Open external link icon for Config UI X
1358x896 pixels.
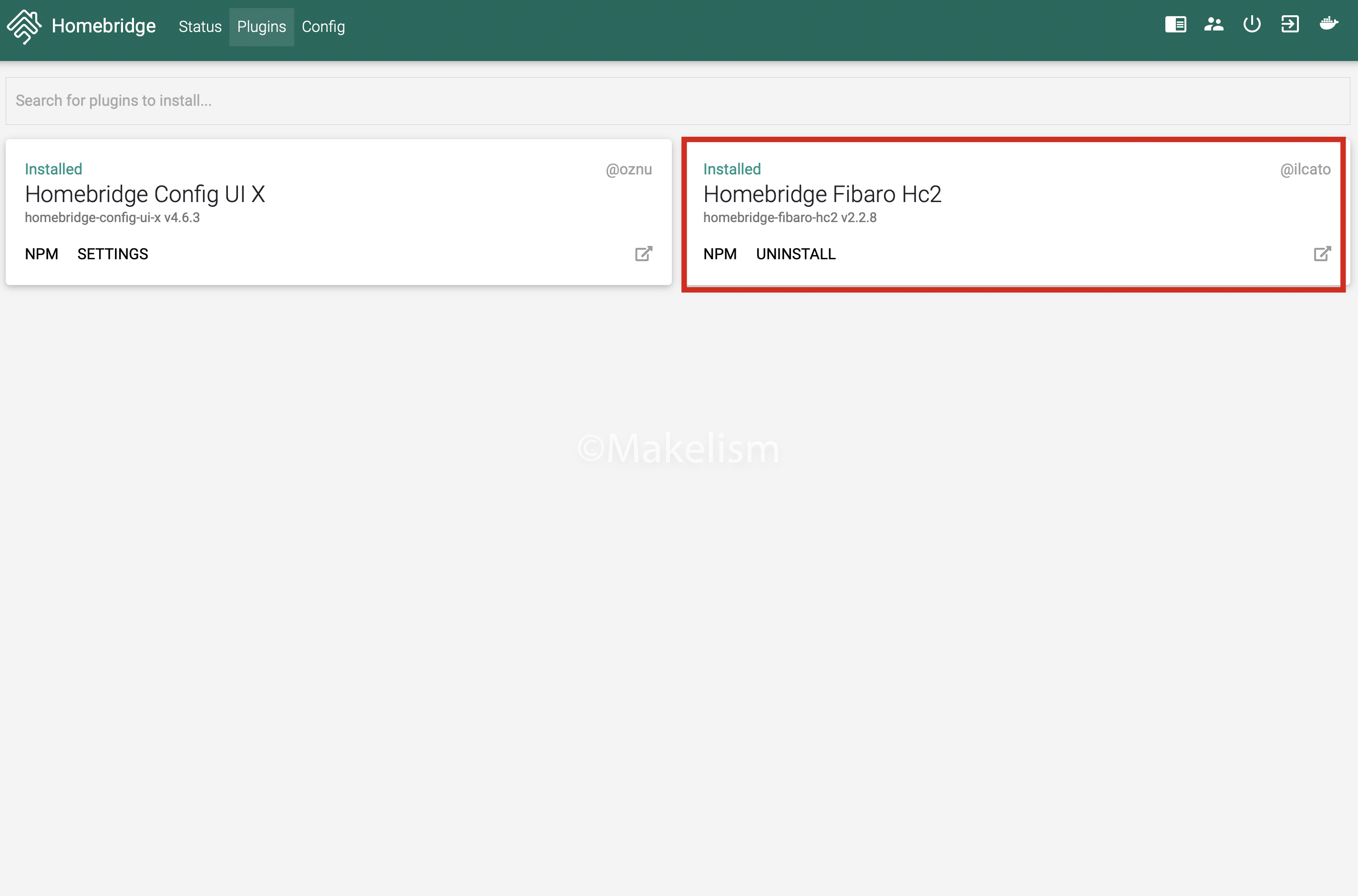tap(644, 254)
